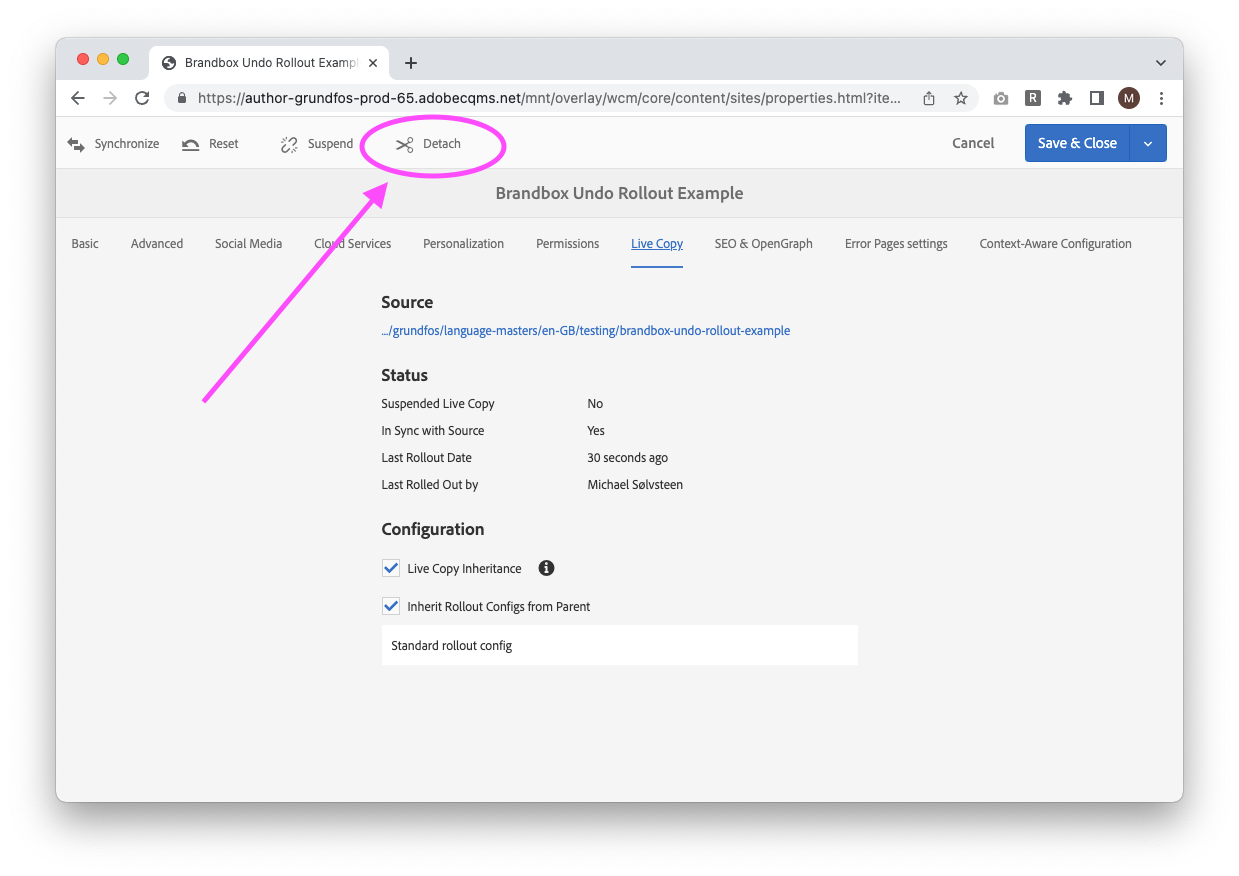Screen dimensions: 1239x876
Task: Click the camera extension icon
Action: click(x=1001, y=98)
